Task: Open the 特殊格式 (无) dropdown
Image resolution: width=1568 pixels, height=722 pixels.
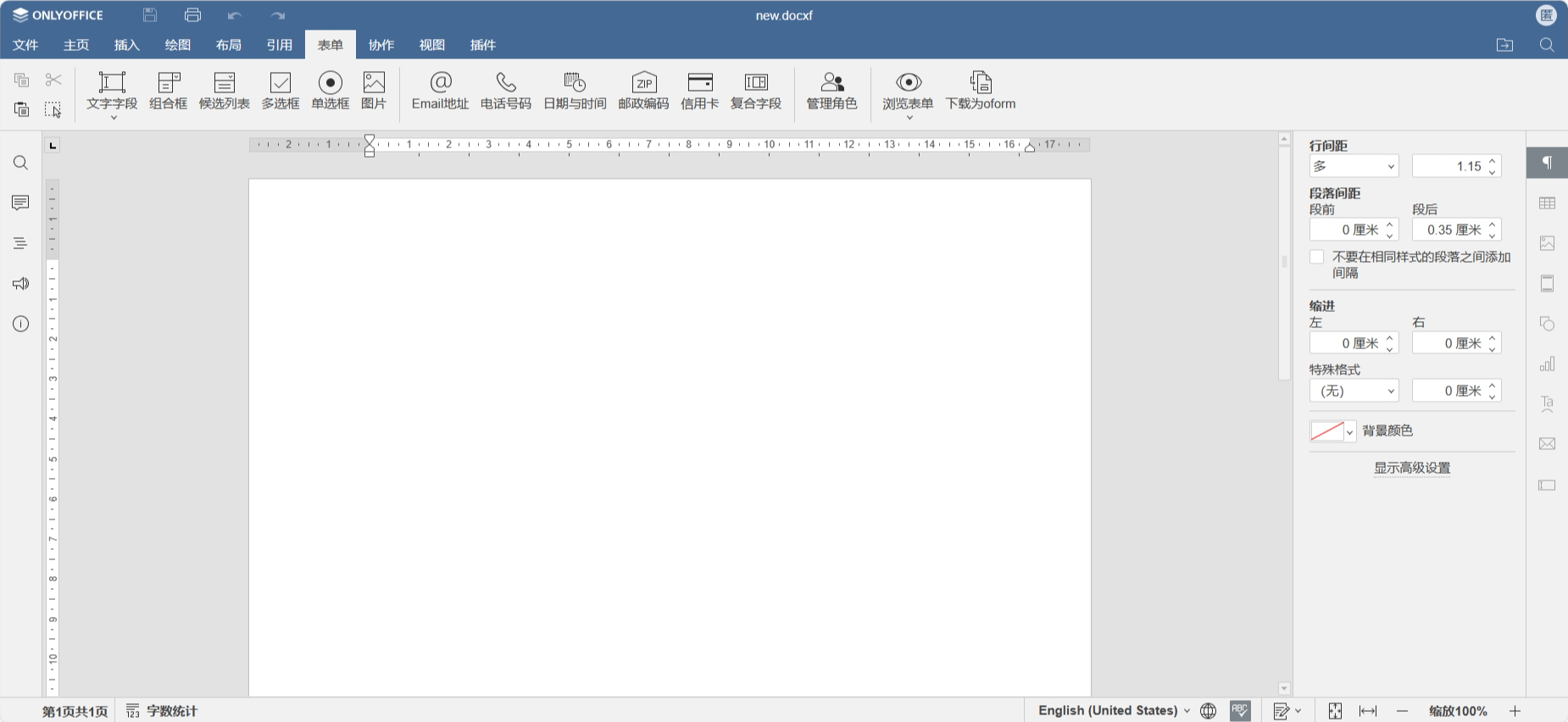Action: click(x=1354, y=391)
